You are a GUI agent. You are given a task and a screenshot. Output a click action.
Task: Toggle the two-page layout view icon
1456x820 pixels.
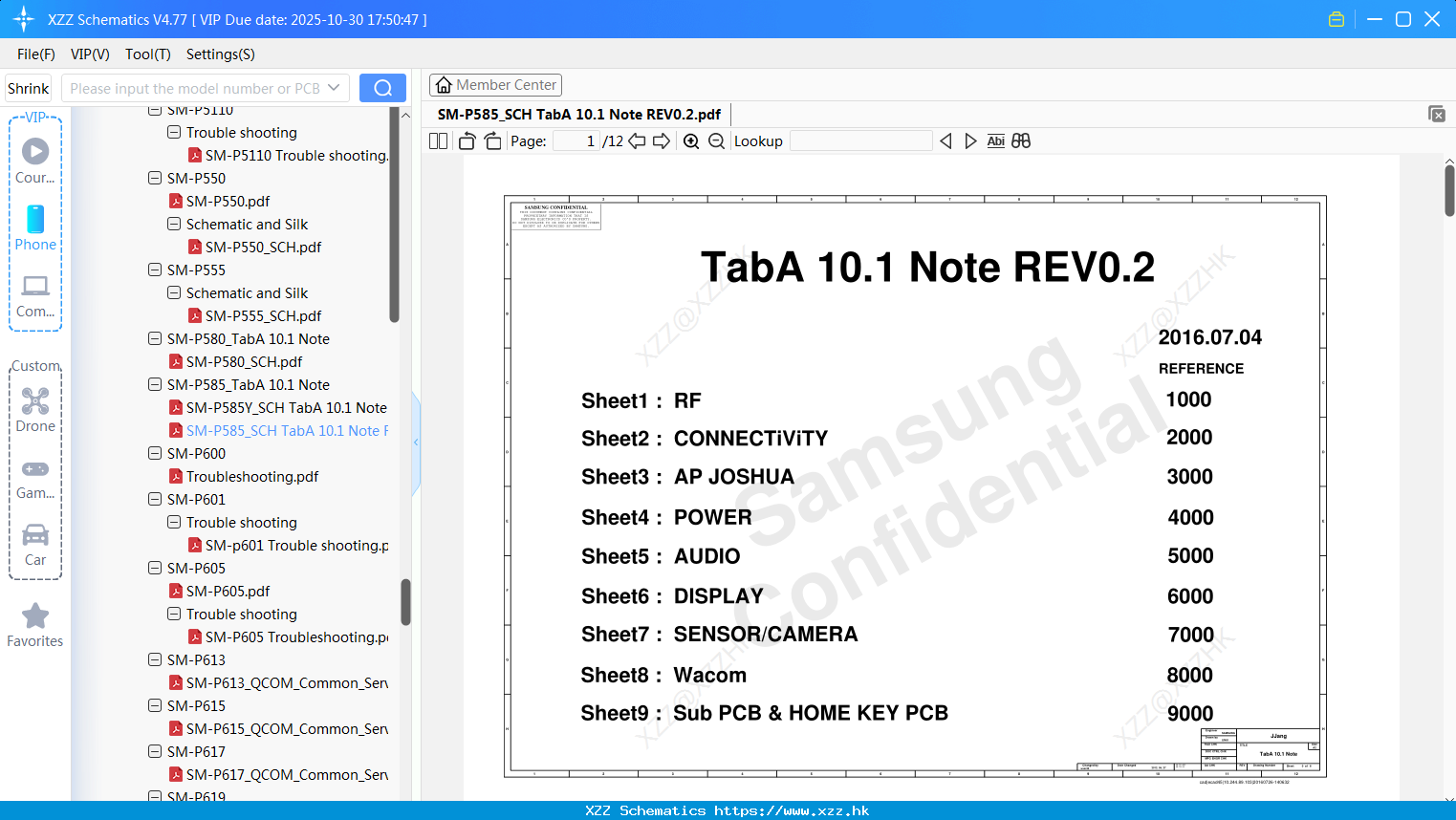pos(438,140)
